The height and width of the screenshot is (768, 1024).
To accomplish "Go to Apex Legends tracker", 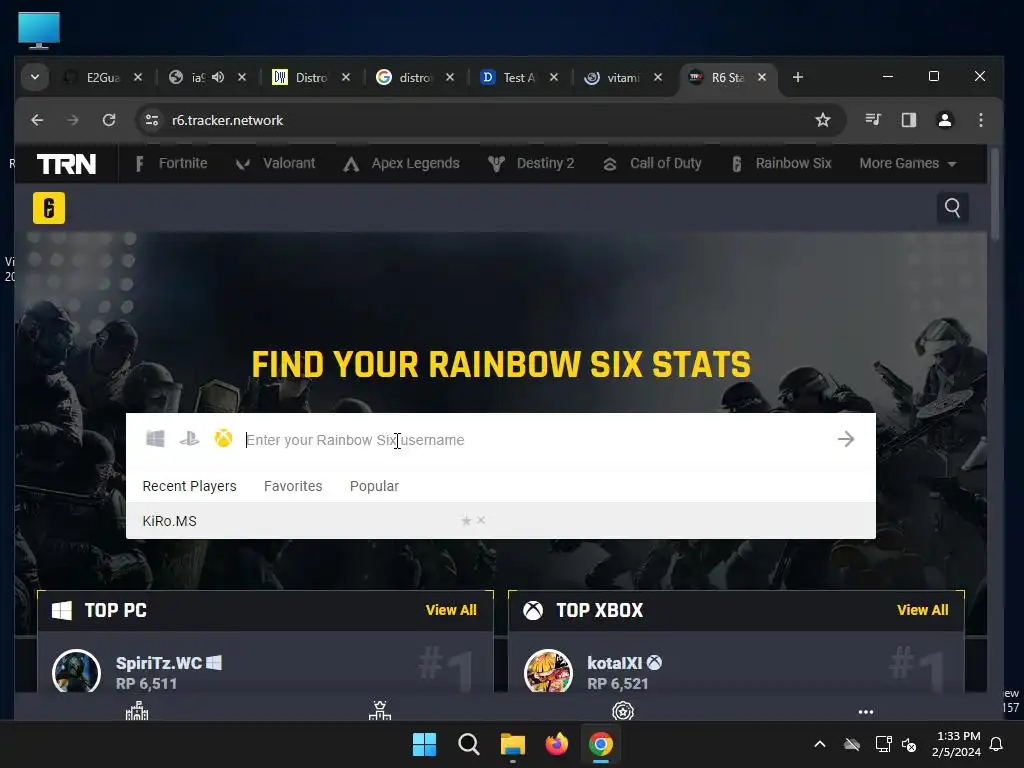I will (402, 163).
